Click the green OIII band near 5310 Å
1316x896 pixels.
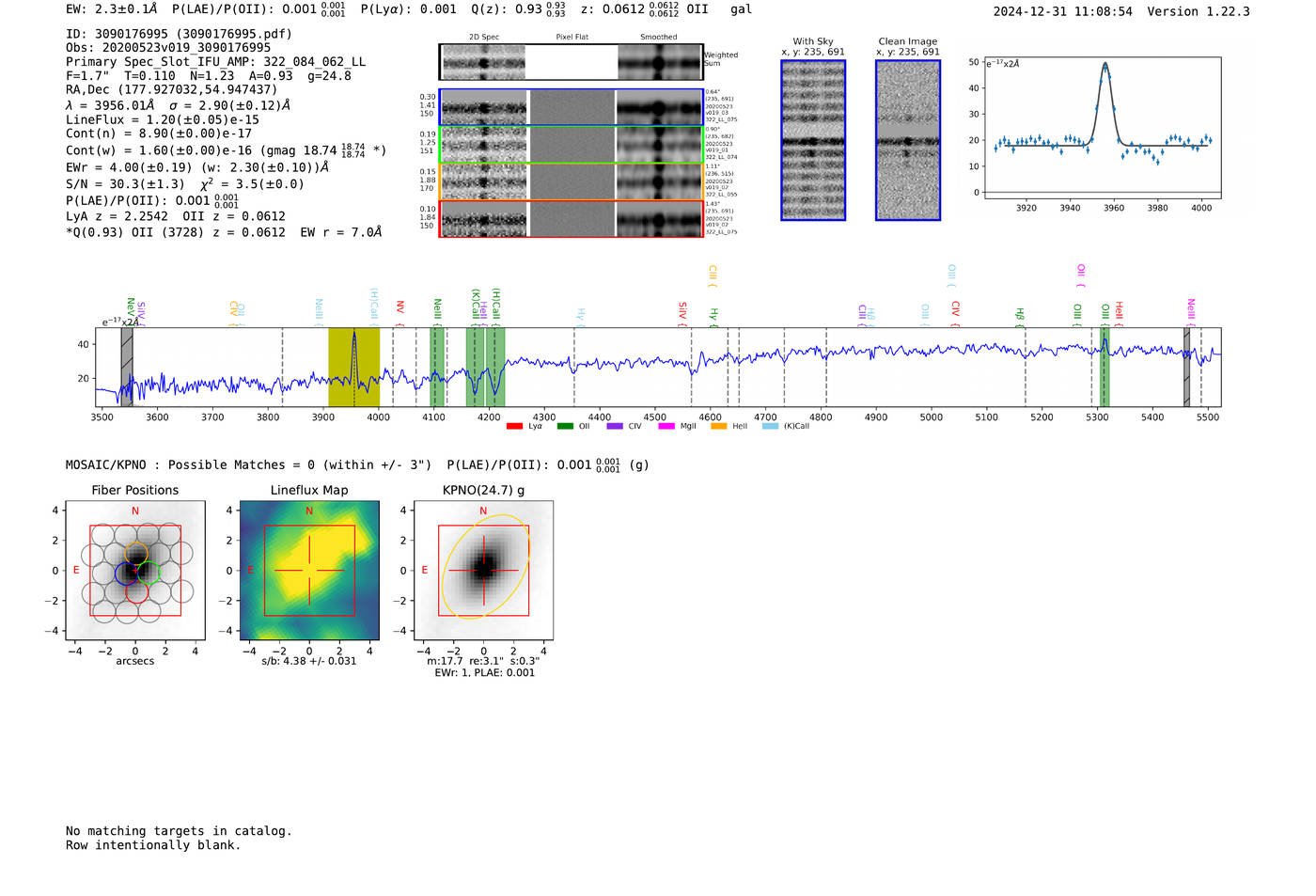[x=1104, y=367]
